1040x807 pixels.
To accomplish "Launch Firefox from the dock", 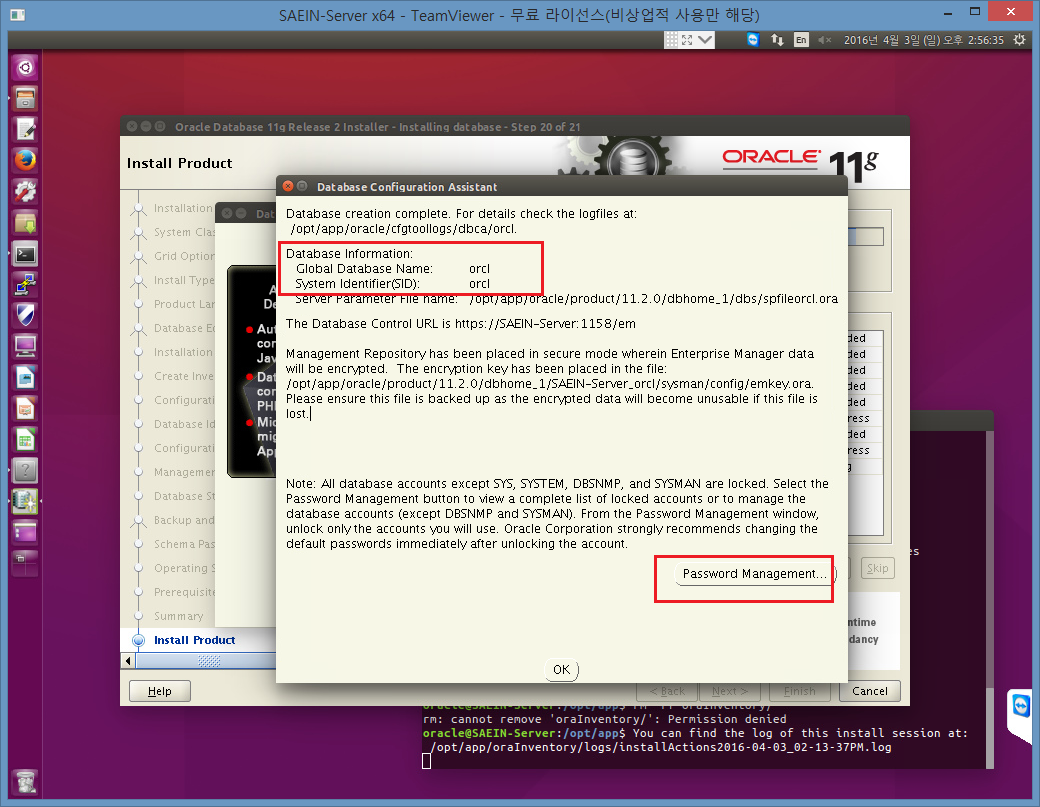I will tap(25, 160).
